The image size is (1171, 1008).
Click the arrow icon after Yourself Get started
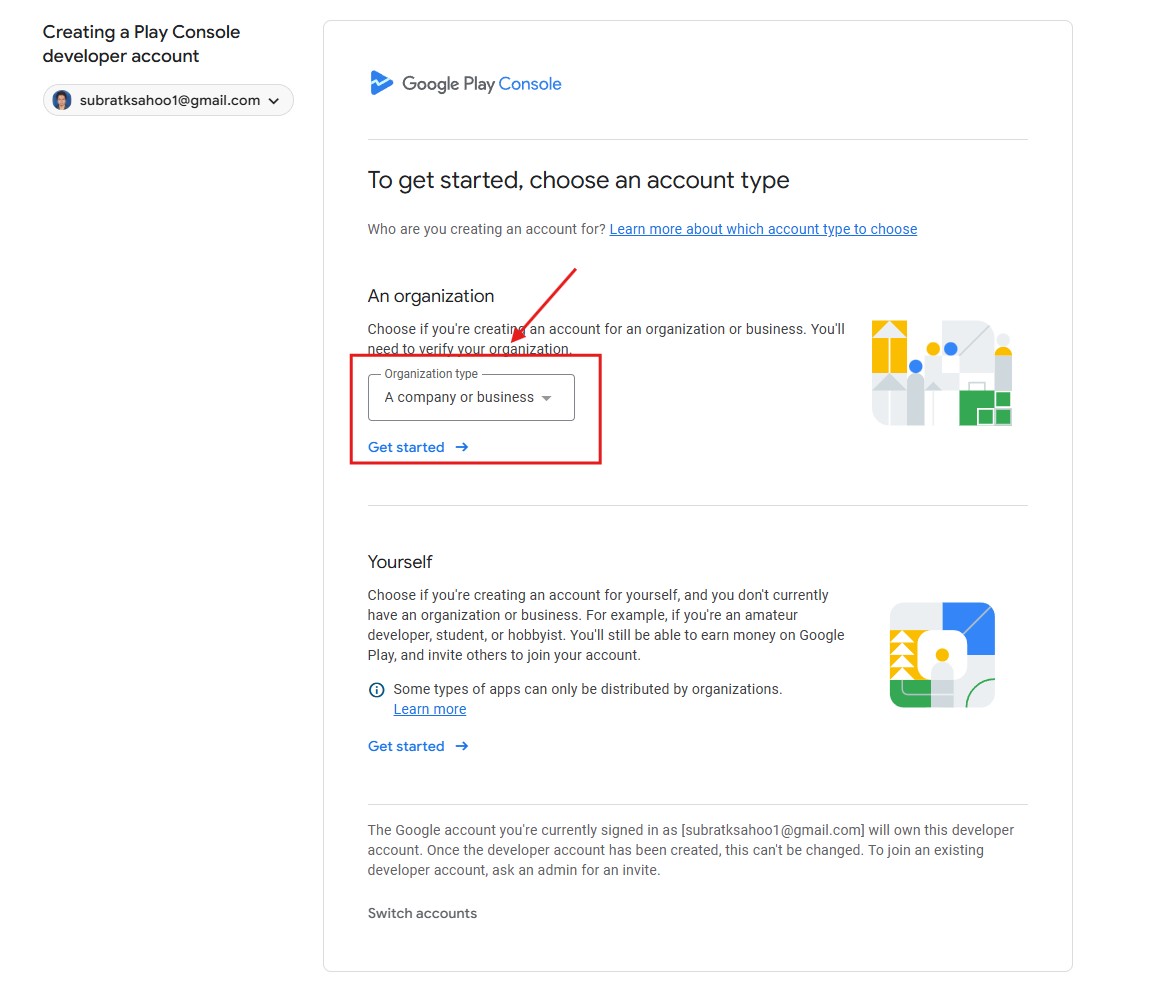click(x=462, y=746)
